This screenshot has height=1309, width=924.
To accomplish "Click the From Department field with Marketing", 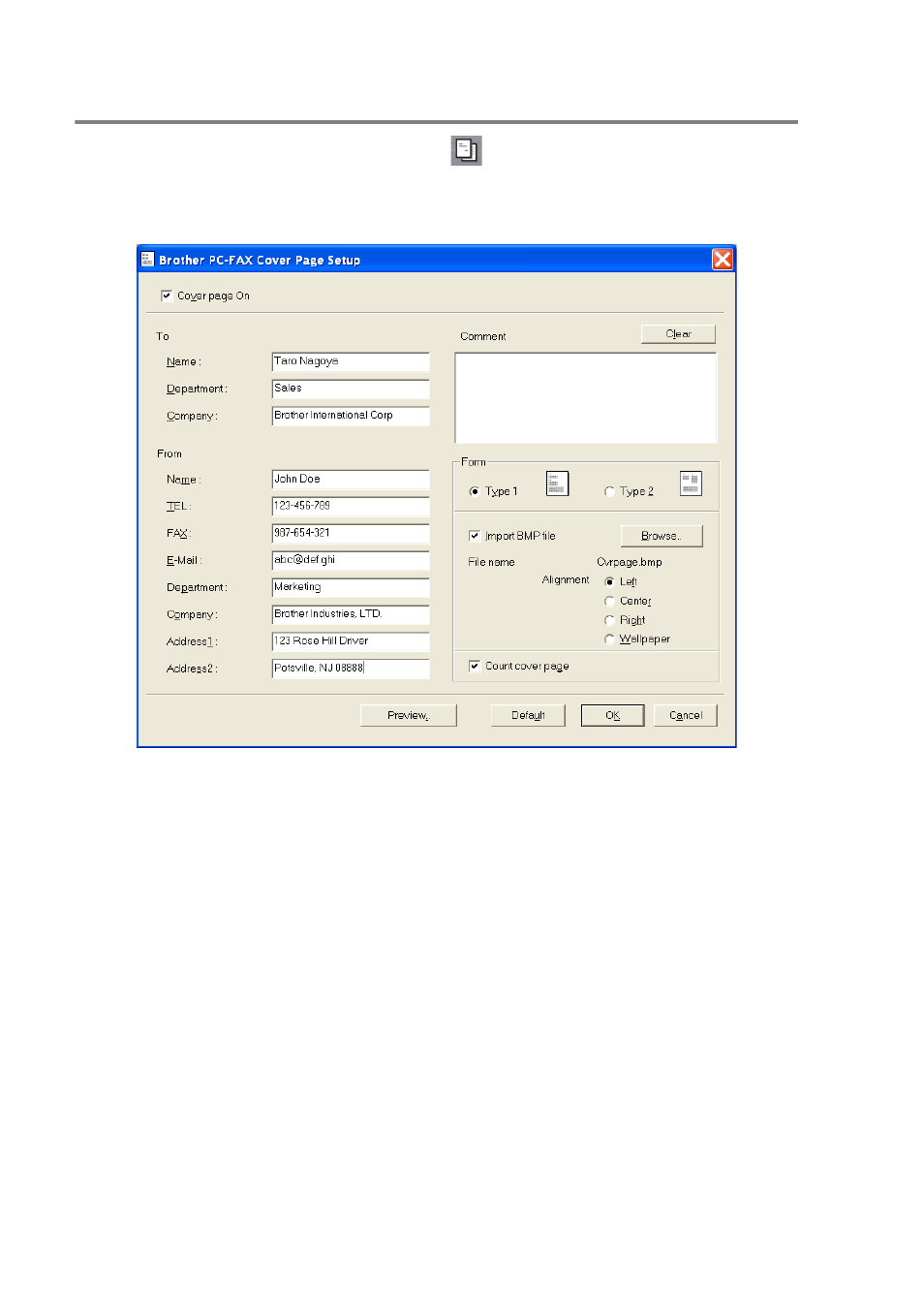I will click(x=351, y=587).
